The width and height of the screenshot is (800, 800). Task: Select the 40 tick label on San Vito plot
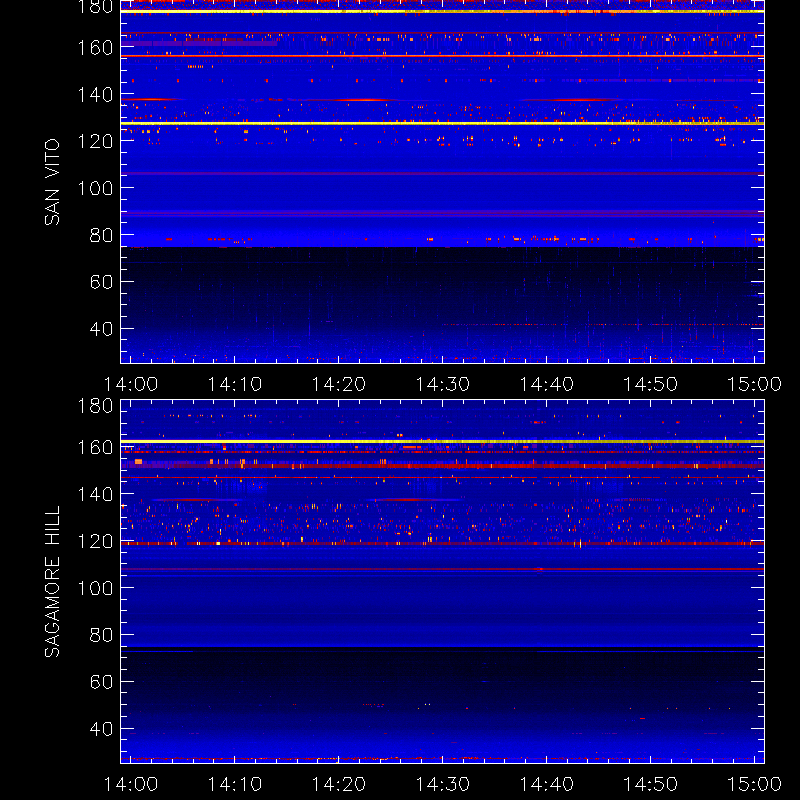pyautogui.click(x=101, y=329)
